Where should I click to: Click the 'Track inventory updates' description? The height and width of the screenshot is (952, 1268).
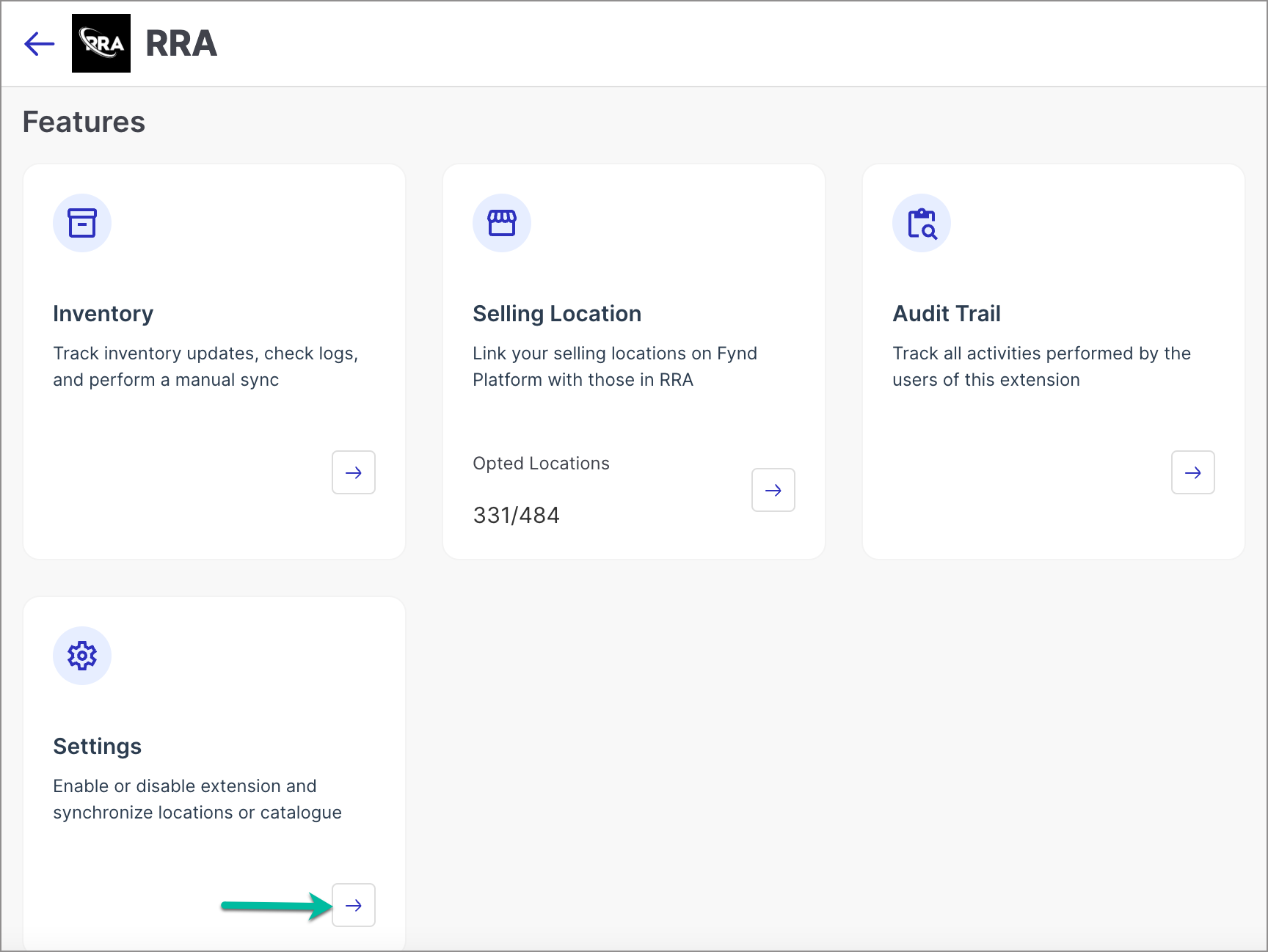point(205,367)
